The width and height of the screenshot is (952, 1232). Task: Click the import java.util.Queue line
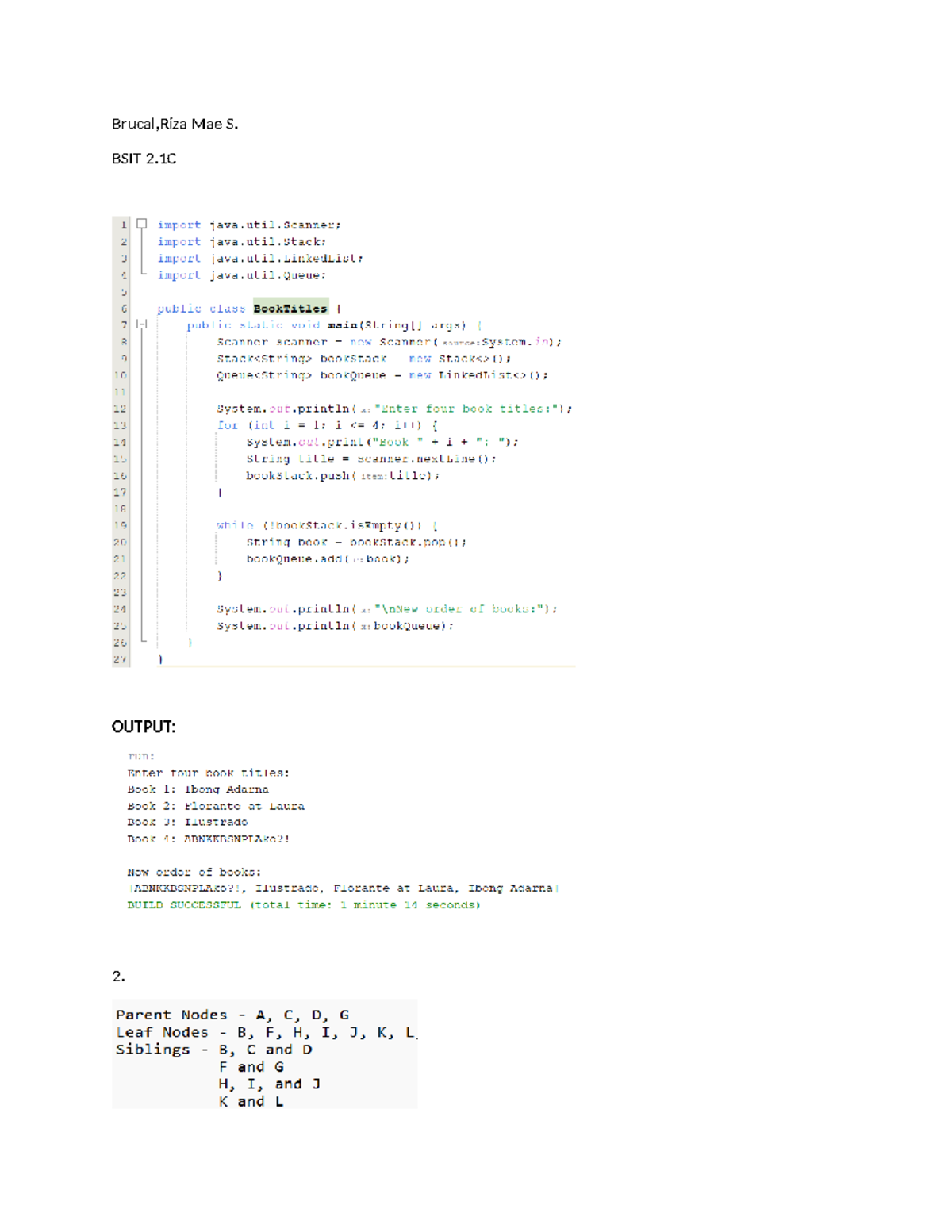(x=241, y=275)
